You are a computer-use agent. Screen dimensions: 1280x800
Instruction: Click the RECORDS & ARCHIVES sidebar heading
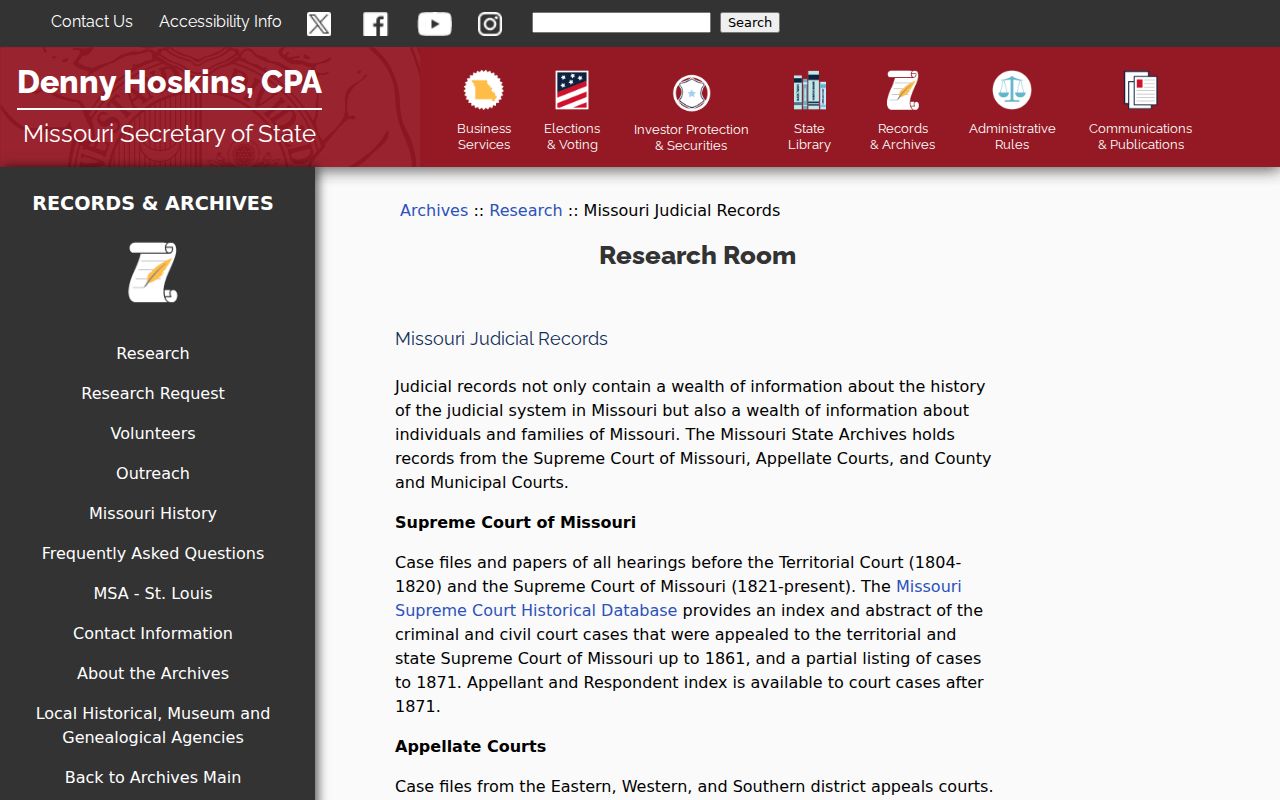click(153, 203)
